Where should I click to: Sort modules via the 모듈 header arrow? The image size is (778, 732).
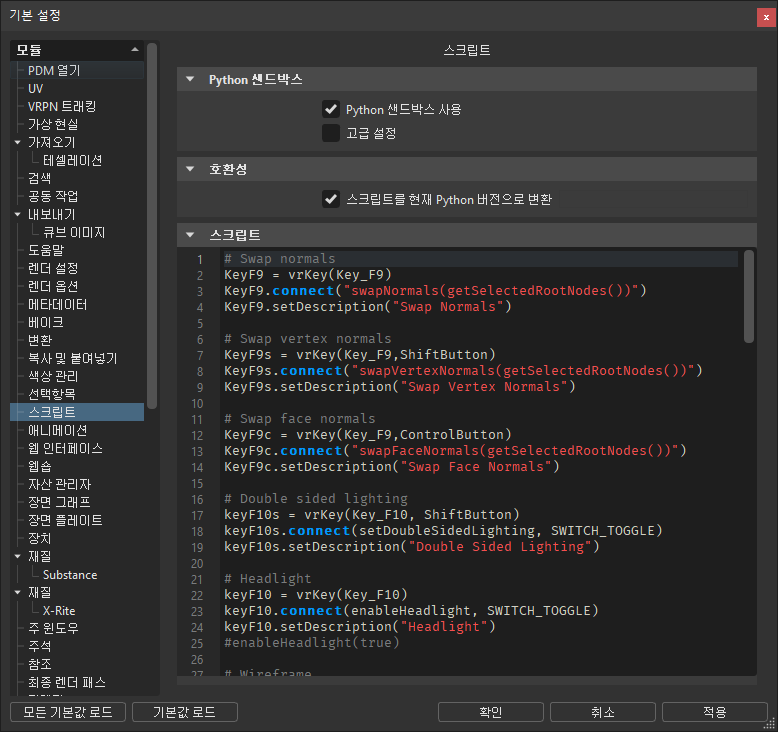pos(134,50)
